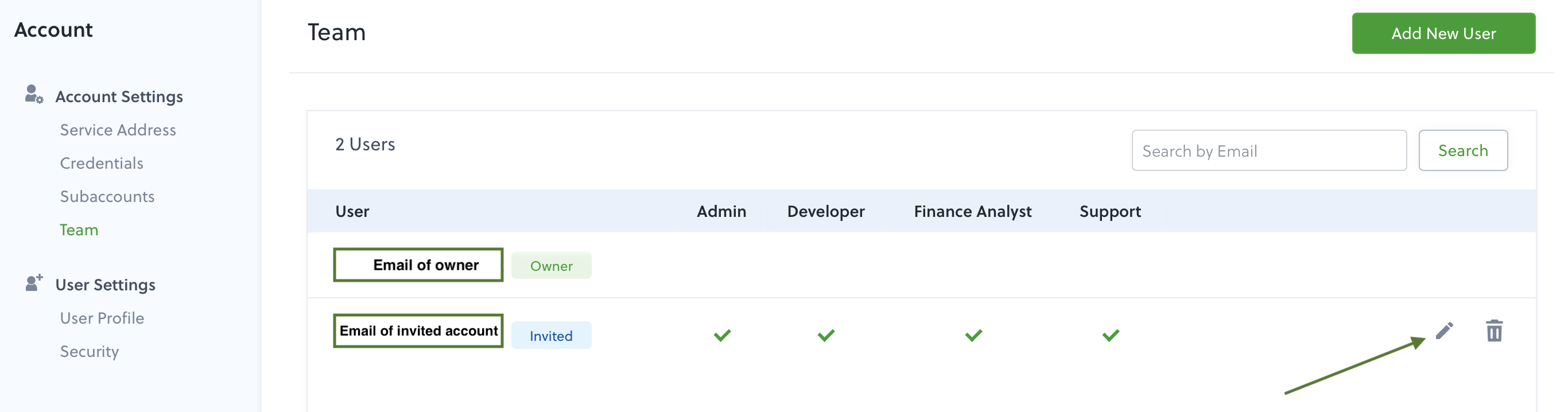The width and height of the screenshot is (1568, 412).
Task: Click the Admin checkmark for invited account
Action: [x=722, y=335]
